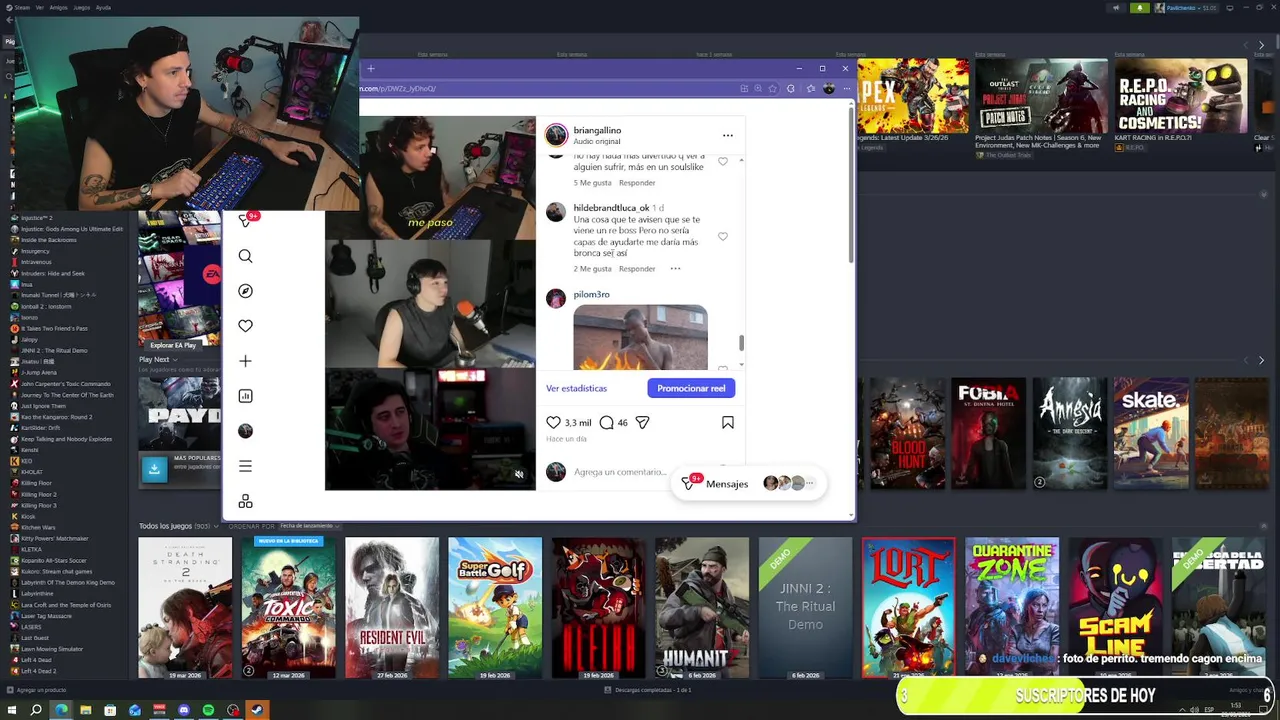Open the Mensajes floating button
This screenshot has width=1280, height=720.
(x=748, y=483)
